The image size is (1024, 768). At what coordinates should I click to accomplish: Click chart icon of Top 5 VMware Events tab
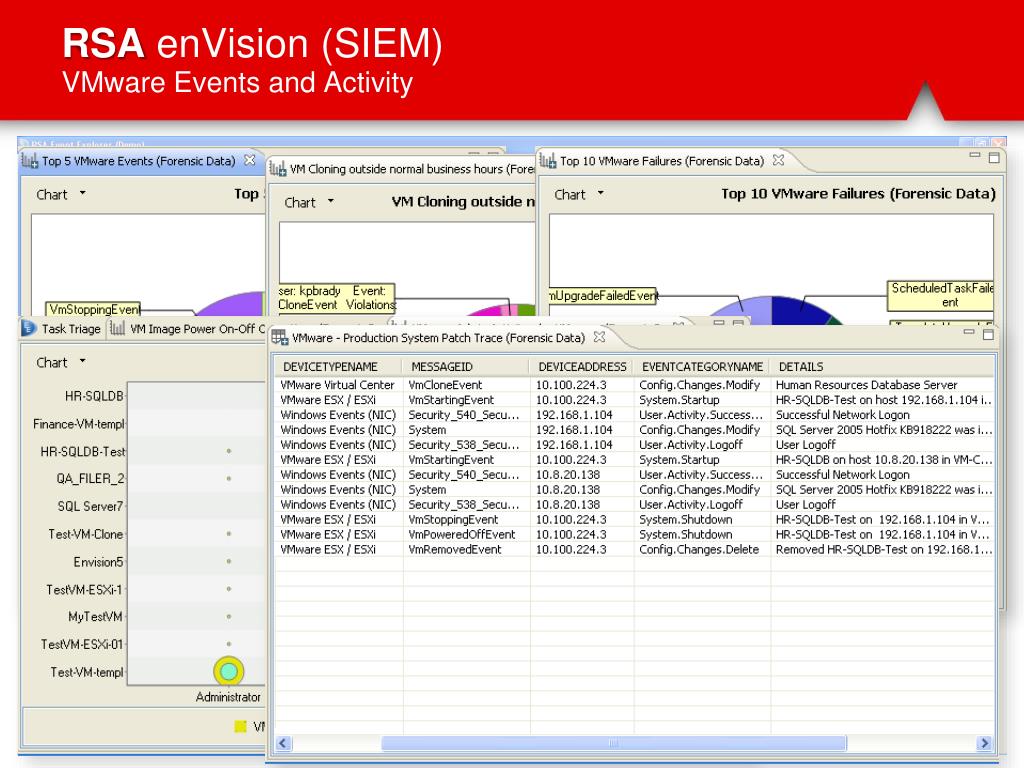tap(30, 161)
